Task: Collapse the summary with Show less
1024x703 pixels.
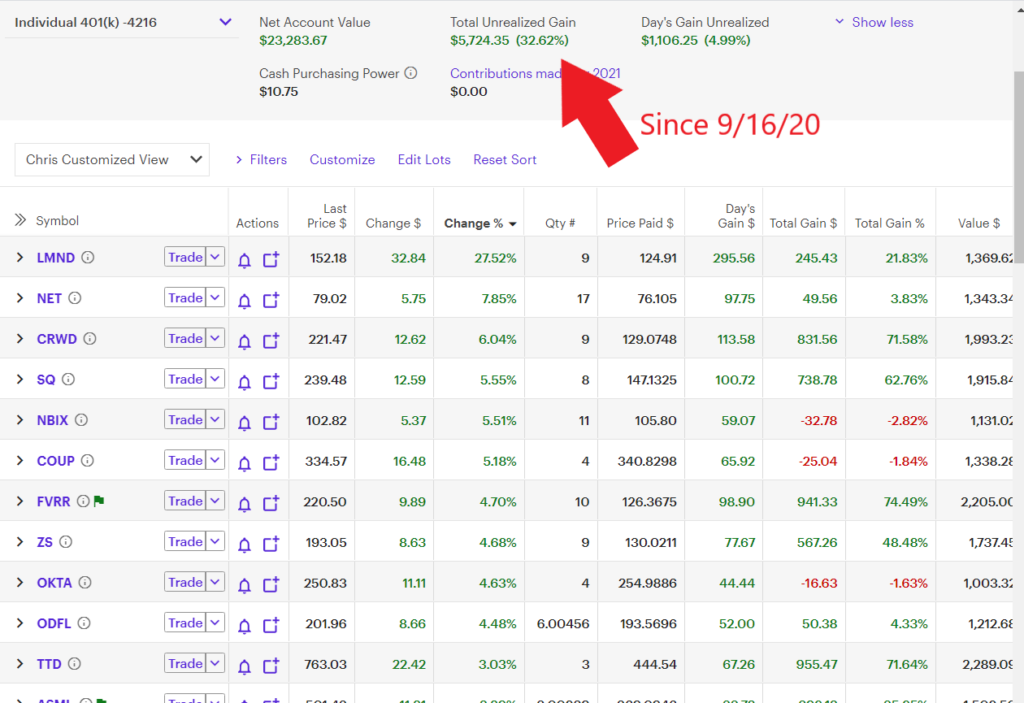Action: click(873, 22)
